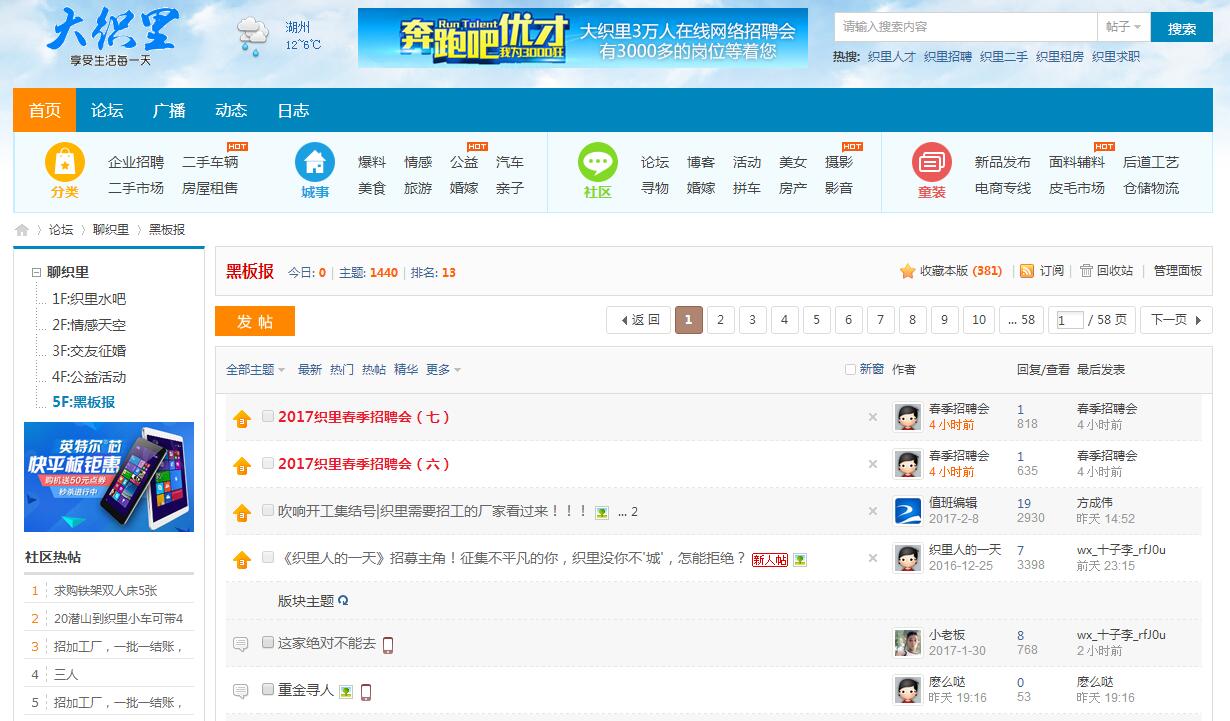The image size is (1230, 721).
Task: Open the 回收站 trash icon
Action: point(1087,270)
